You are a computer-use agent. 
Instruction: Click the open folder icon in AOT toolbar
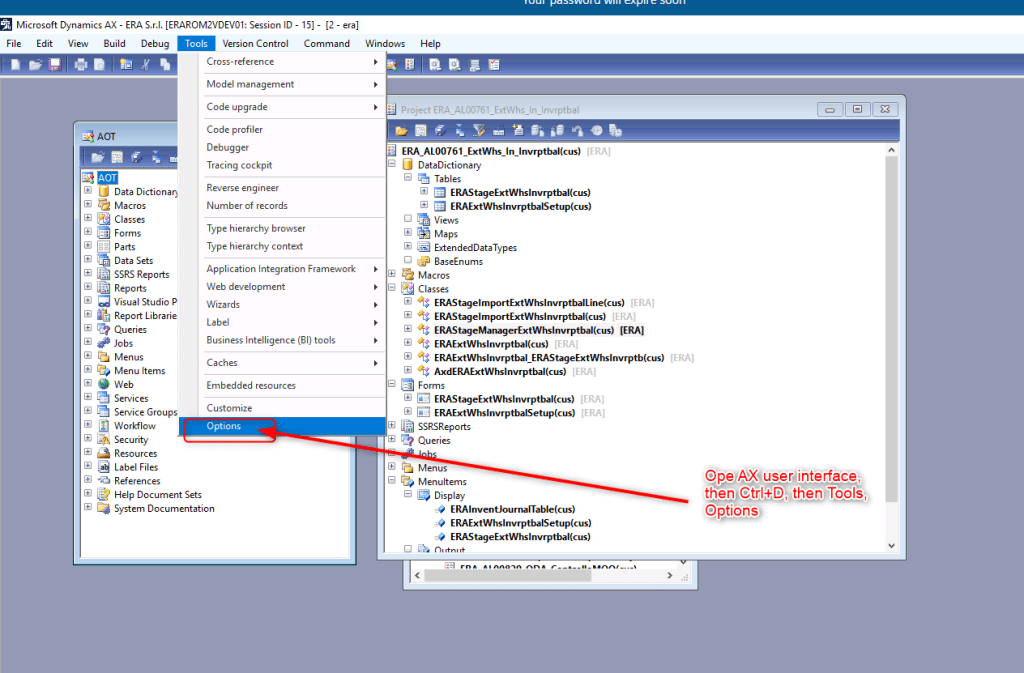click(x=98, y=157)
